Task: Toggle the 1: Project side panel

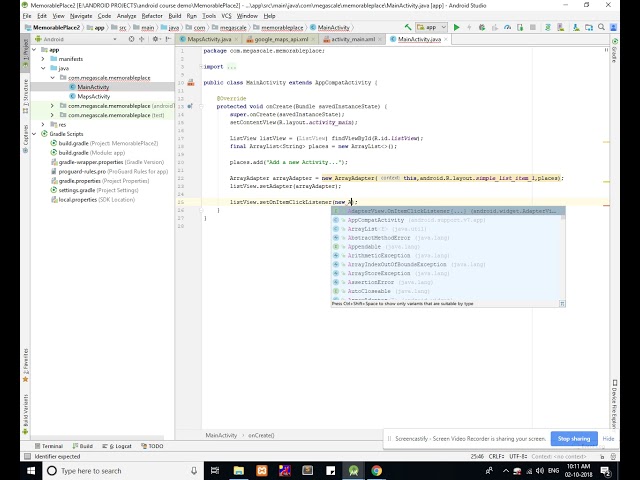Action: [x=25, y=53]
